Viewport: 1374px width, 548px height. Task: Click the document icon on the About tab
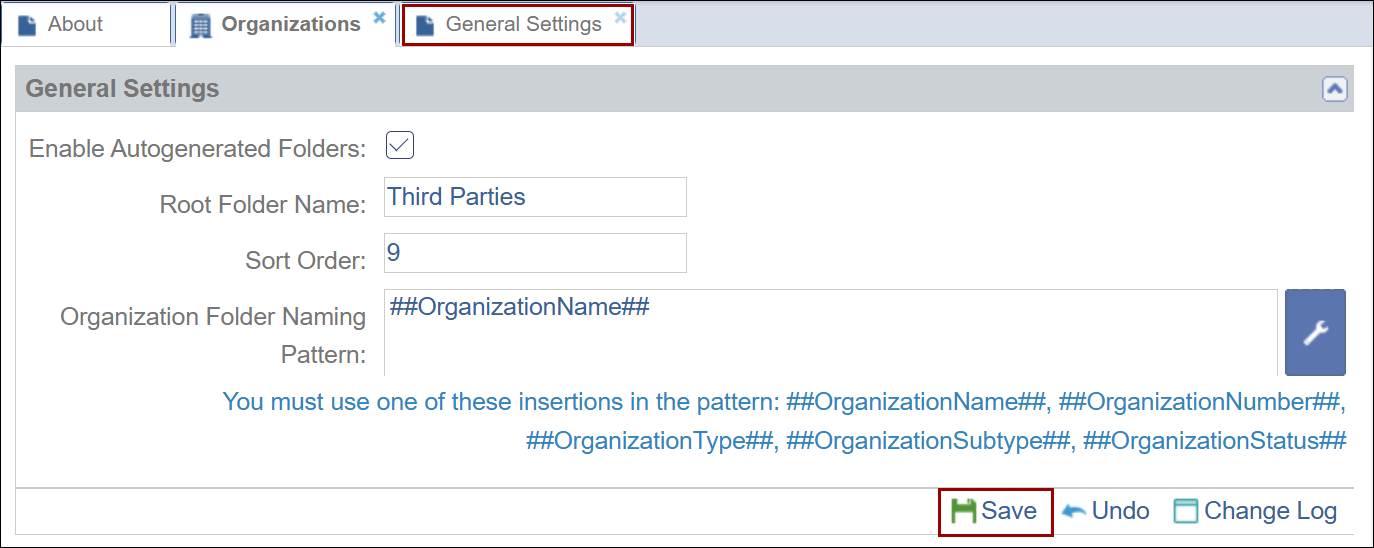[27, 25]
